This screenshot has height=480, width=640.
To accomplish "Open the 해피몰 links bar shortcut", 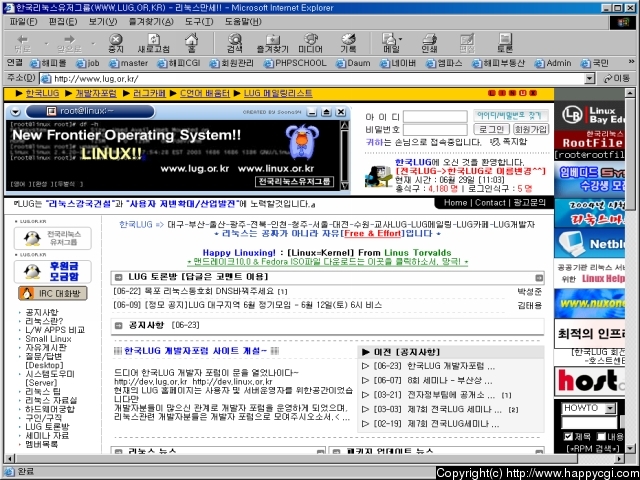I will point(49,63).
